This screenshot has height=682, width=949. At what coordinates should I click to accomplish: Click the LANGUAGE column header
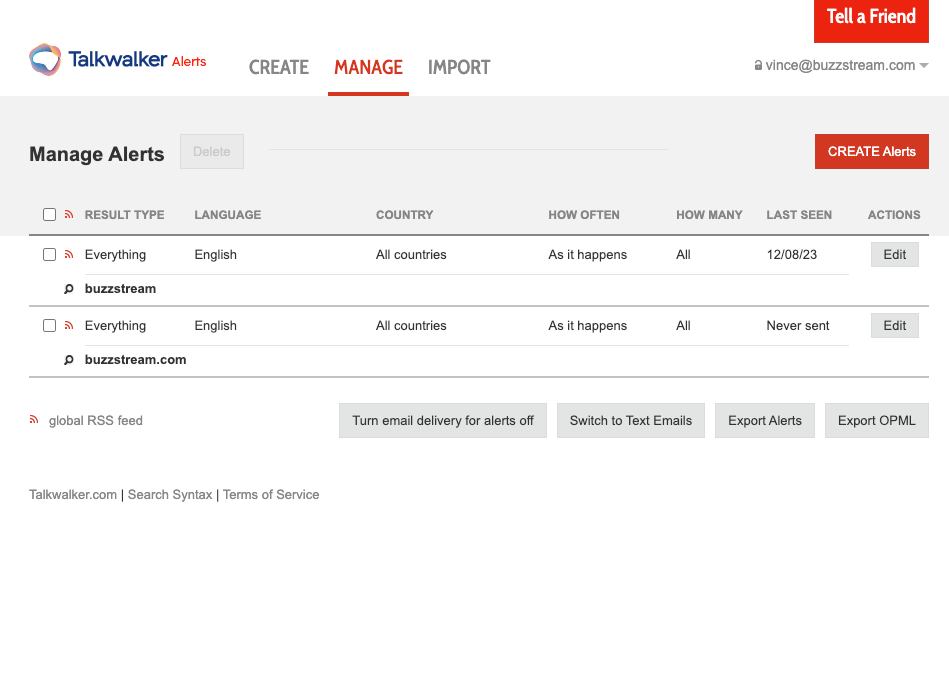[228, 215]
